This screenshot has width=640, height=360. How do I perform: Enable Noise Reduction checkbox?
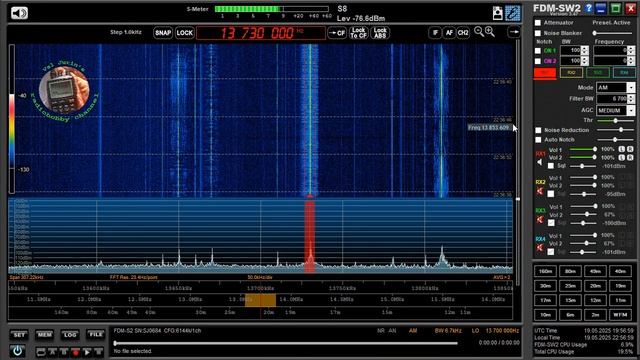[538, 130]
